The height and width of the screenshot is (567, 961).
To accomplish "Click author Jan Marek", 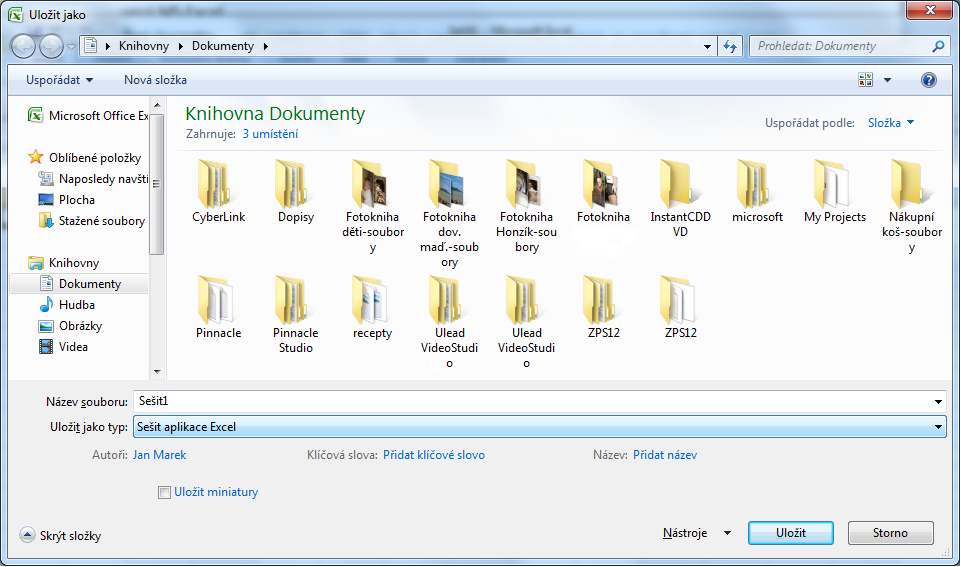I will point(159,455).
